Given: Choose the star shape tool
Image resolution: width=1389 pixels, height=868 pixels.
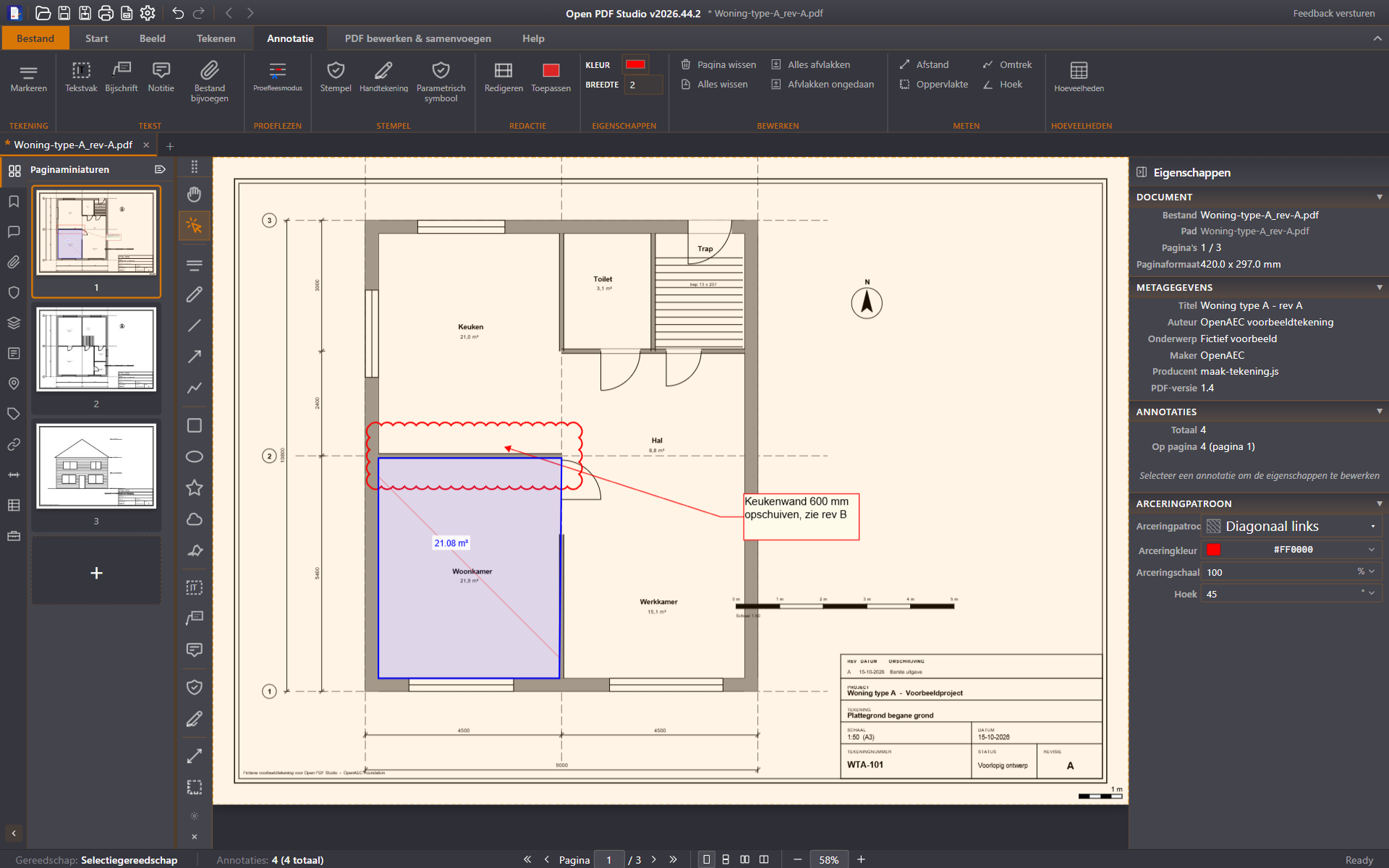Looking at the screenshot, I should [x=194, y=488].
